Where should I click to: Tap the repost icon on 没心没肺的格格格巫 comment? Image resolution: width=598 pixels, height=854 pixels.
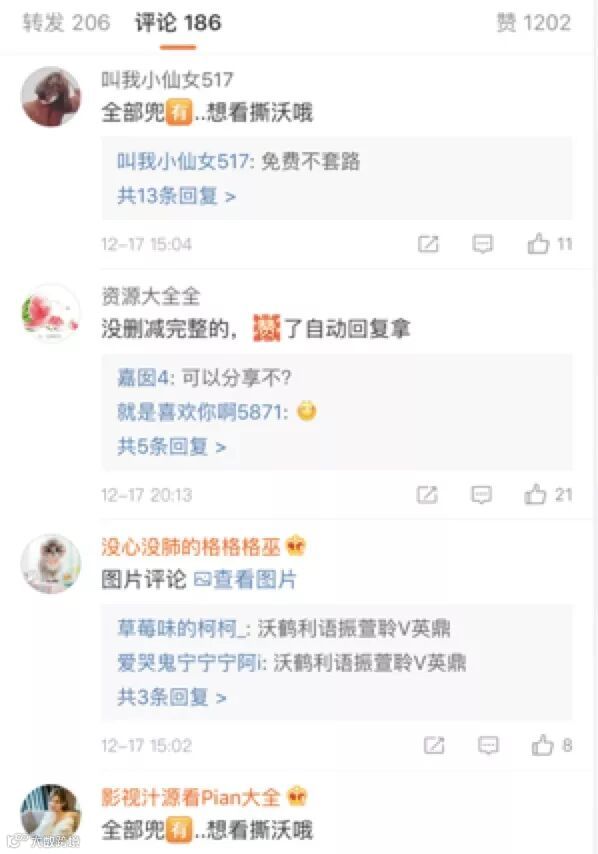(434, 745)
